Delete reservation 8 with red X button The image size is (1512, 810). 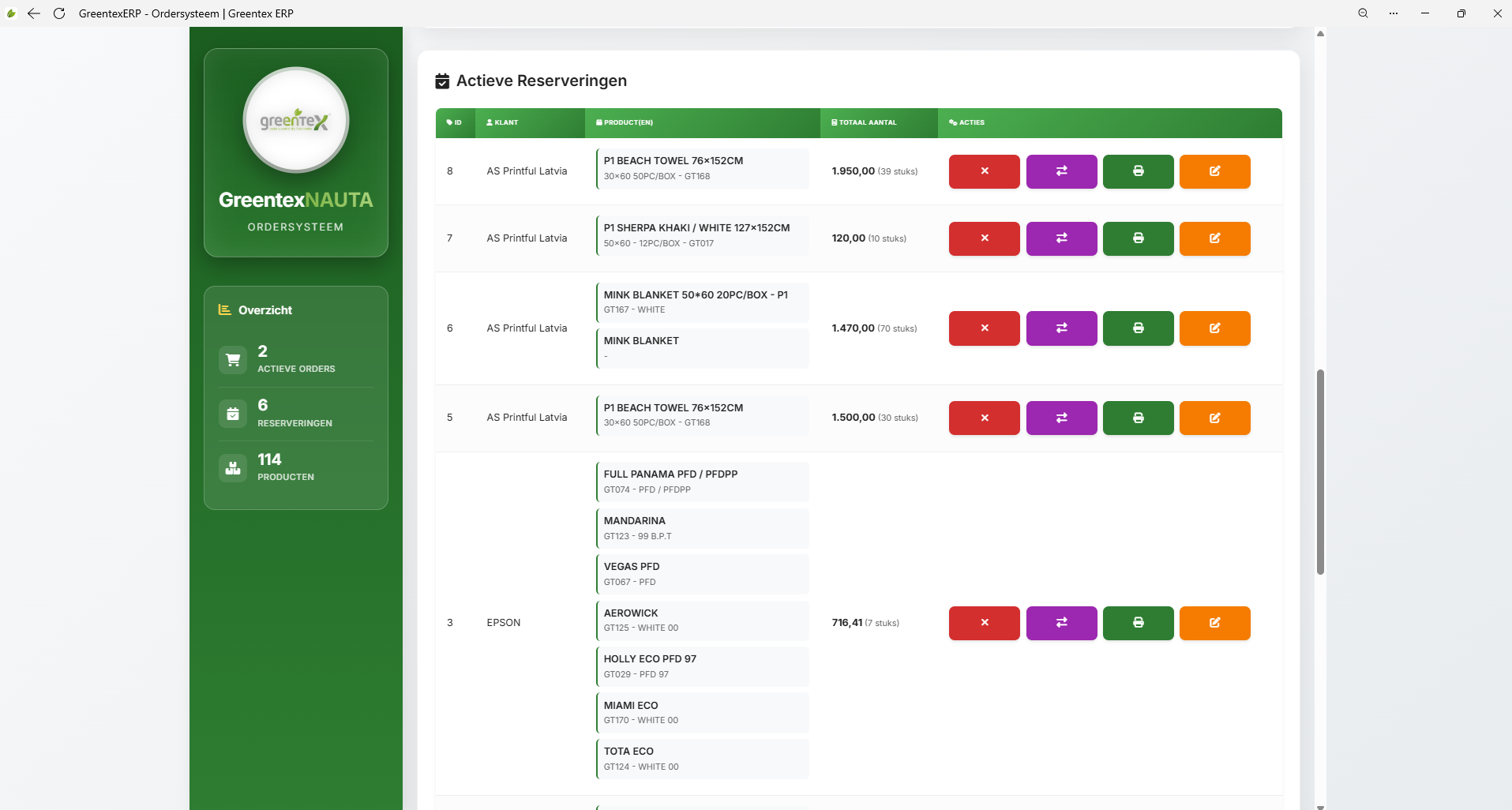pos(984,171)
